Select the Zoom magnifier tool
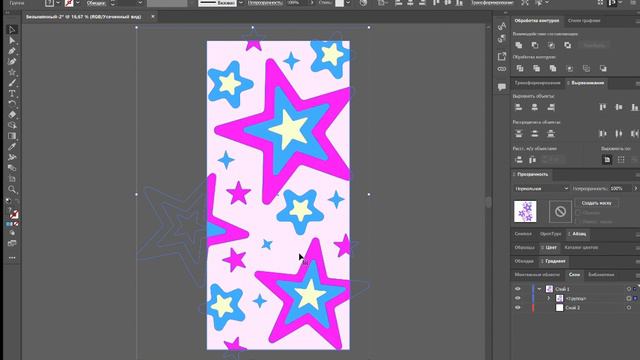The image size is (640, 360). pos(12,189)
